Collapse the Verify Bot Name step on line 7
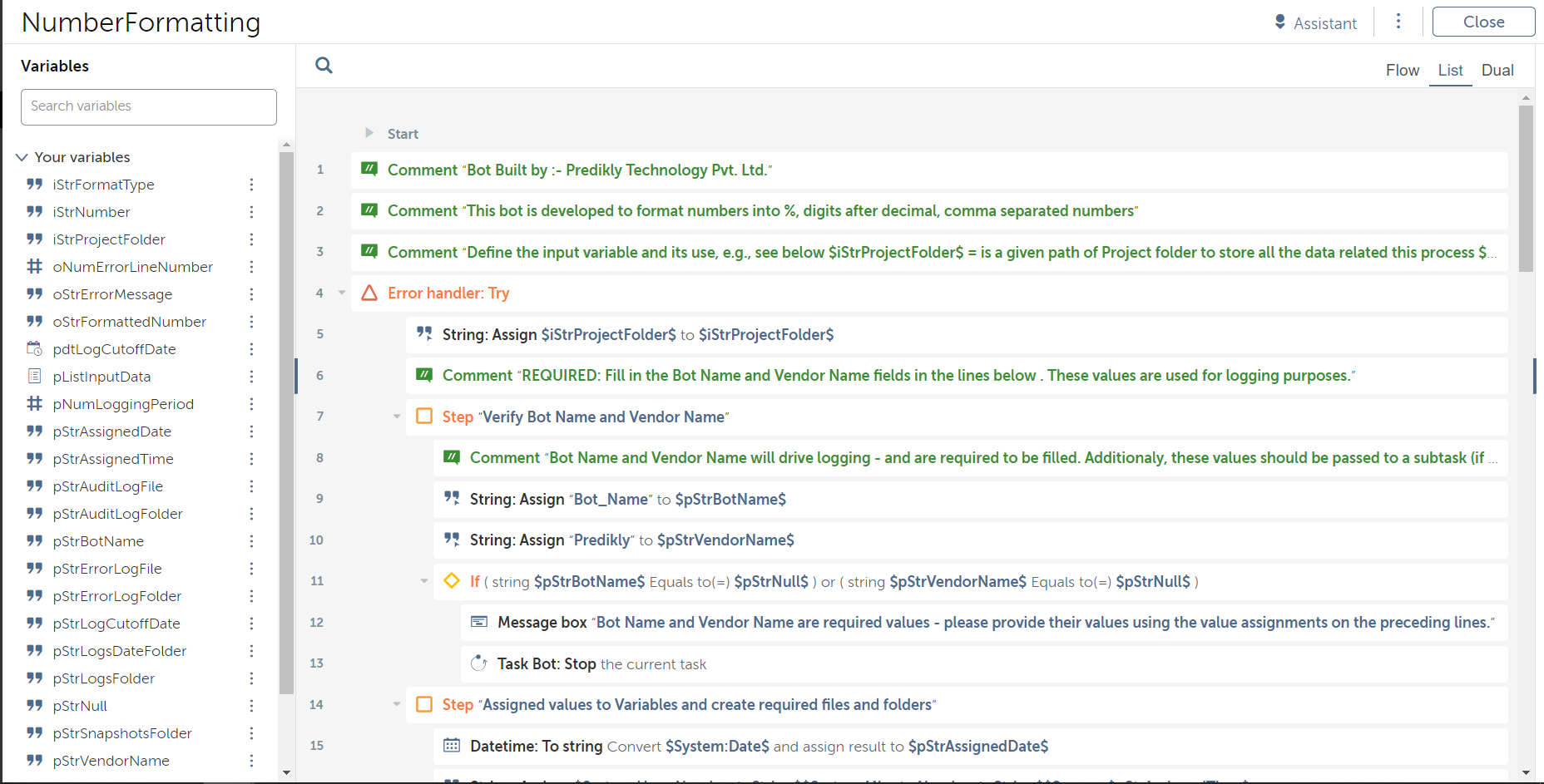The image size is (1544, 784). 397,417
